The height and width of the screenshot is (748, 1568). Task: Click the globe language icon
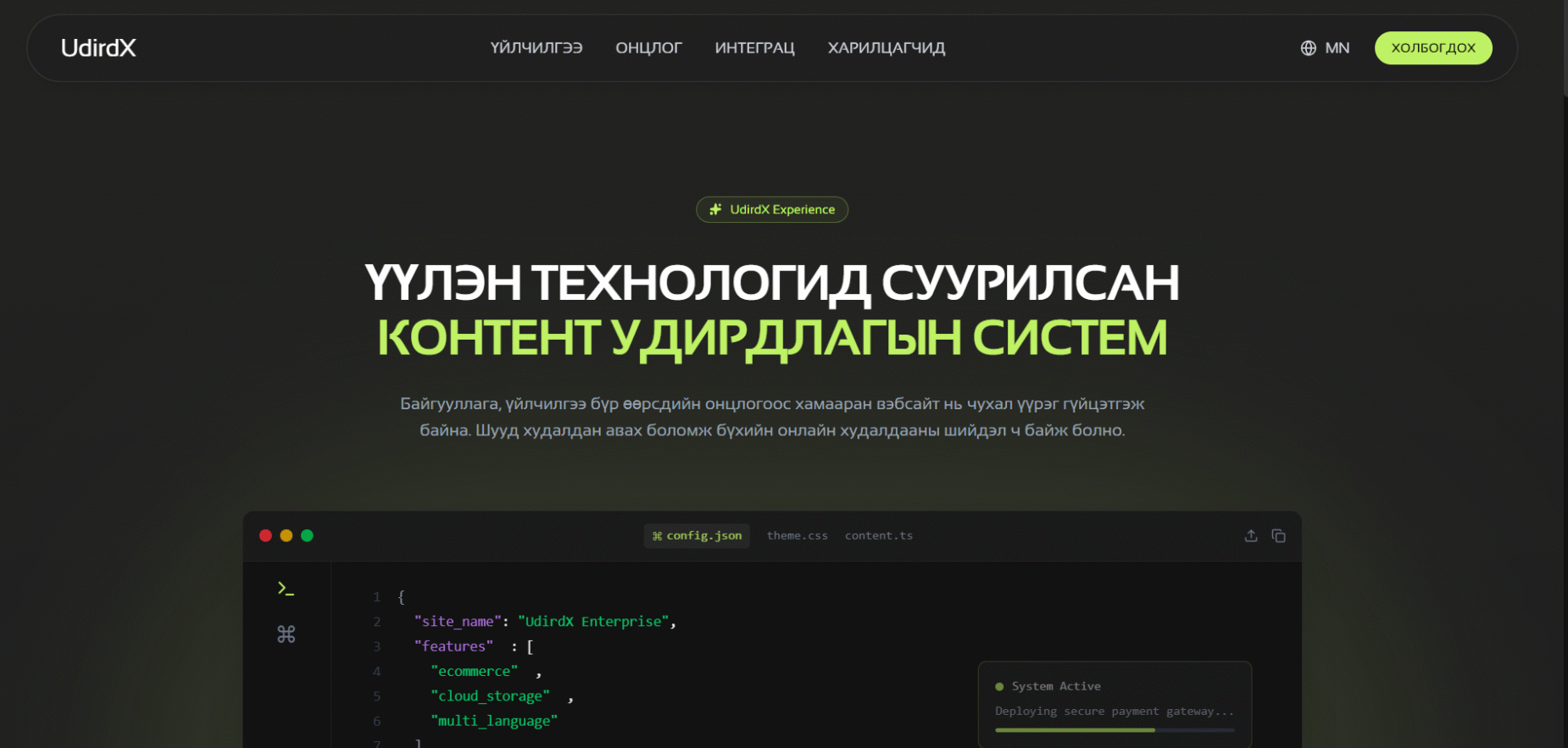tap(1308, 48)
